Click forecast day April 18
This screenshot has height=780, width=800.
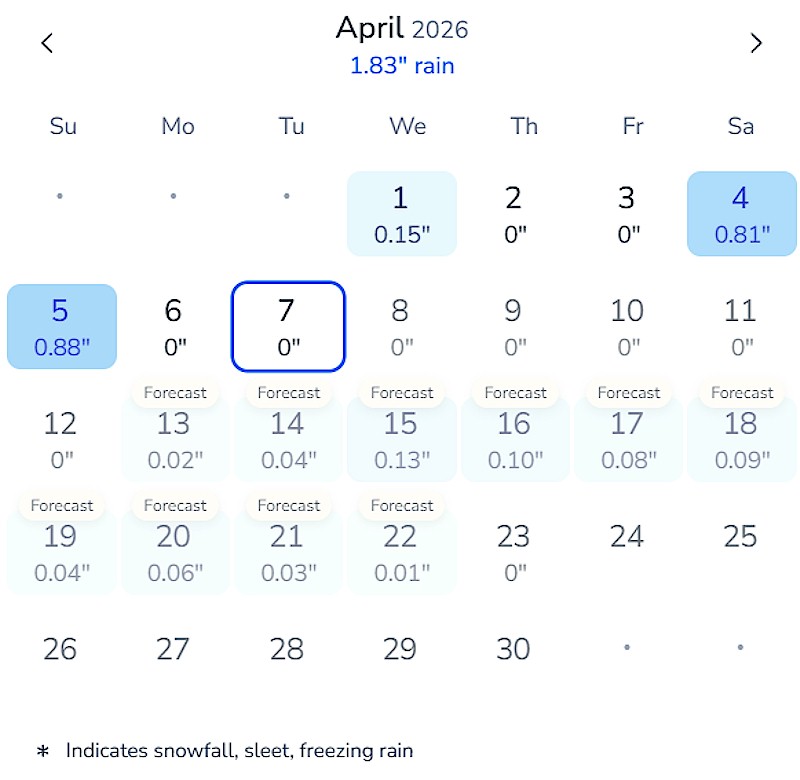pos(741,438)
